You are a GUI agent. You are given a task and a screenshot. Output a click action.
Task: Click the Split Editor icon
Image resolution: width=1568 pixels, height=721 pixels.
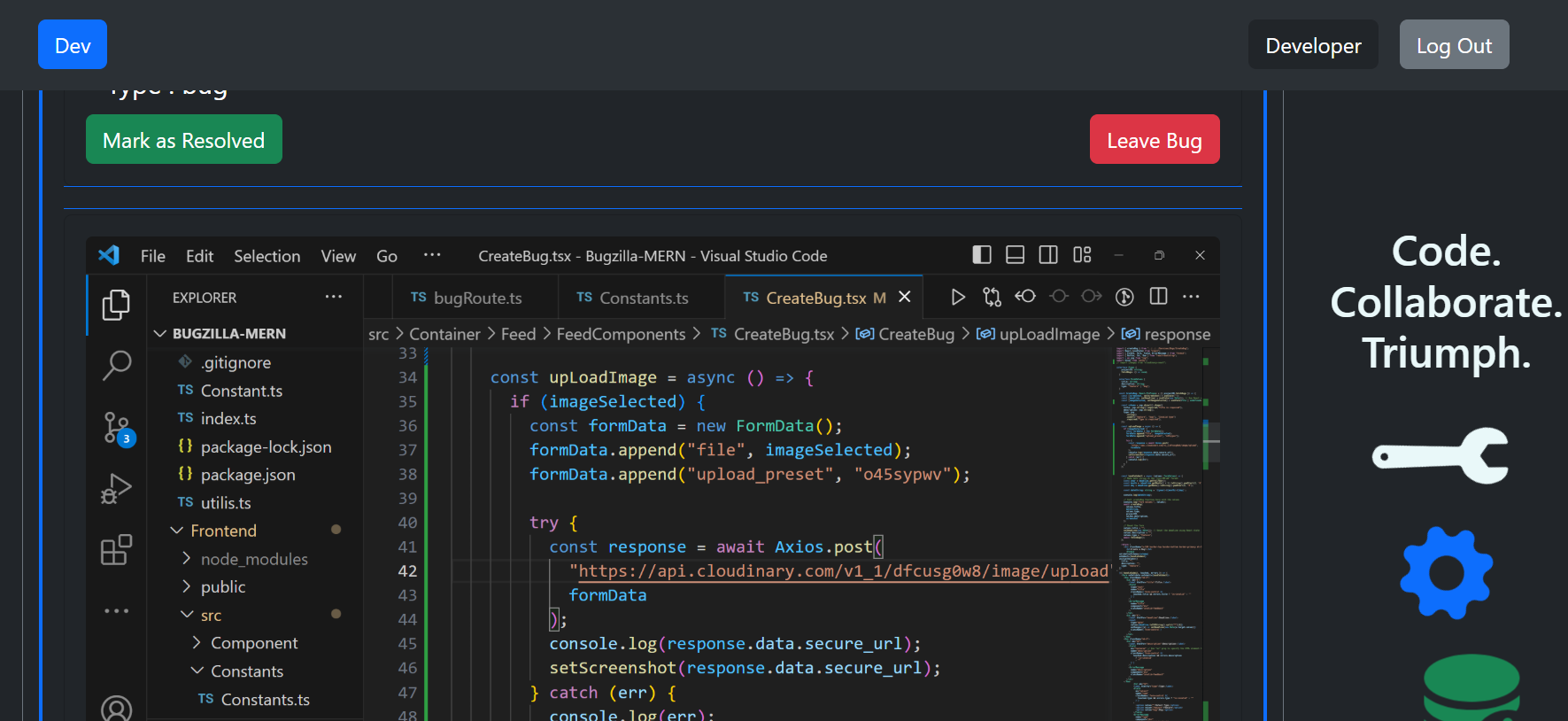tap(1158, 297)
